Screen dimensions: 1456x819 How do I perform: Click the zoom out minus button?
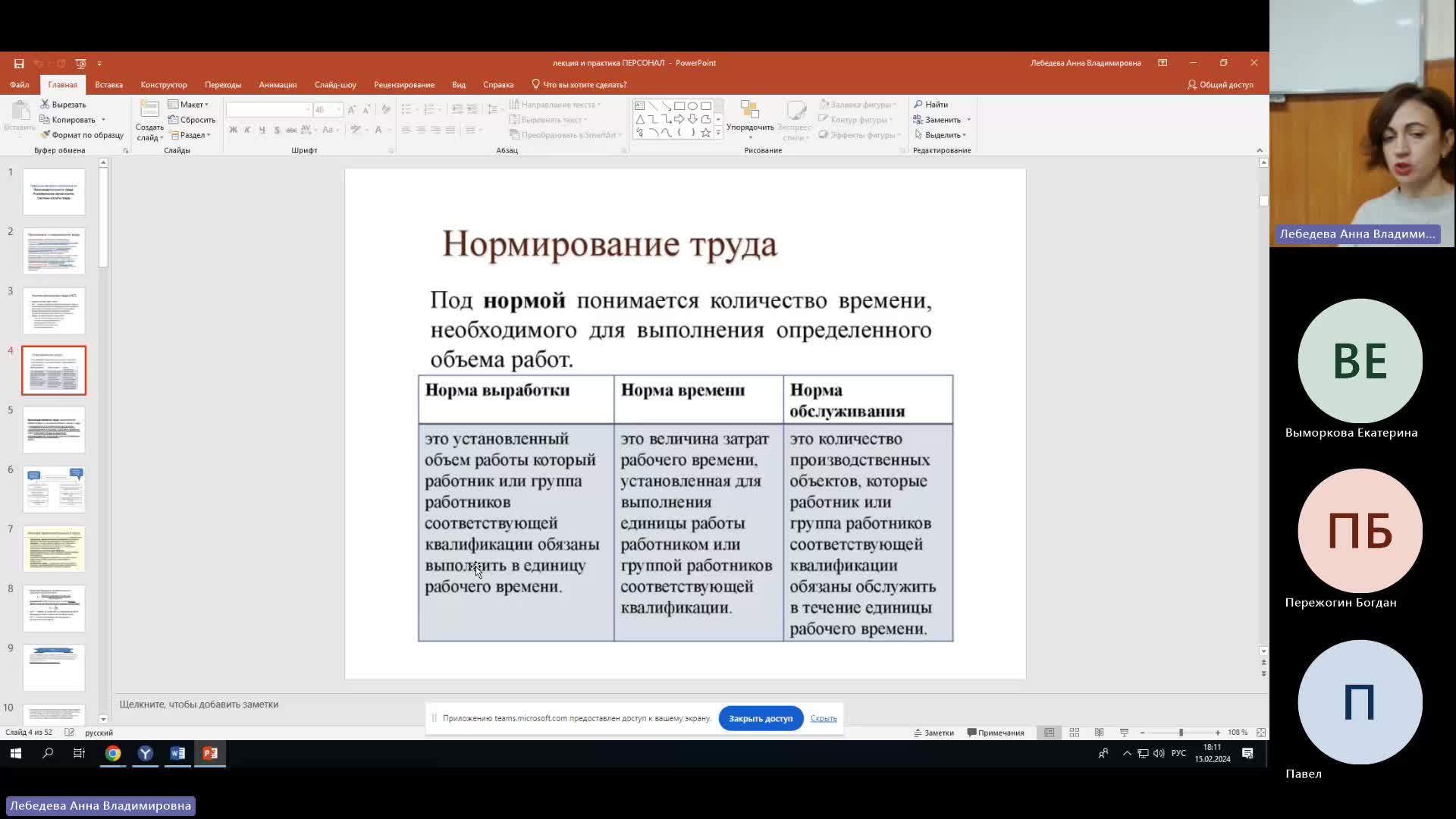click(1143, 733)
